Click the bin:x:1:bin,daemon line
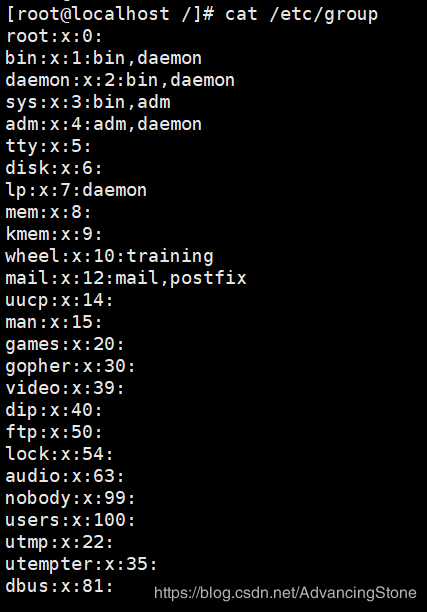The height and width of the screenshot is (612, 427). click(103, 58)
